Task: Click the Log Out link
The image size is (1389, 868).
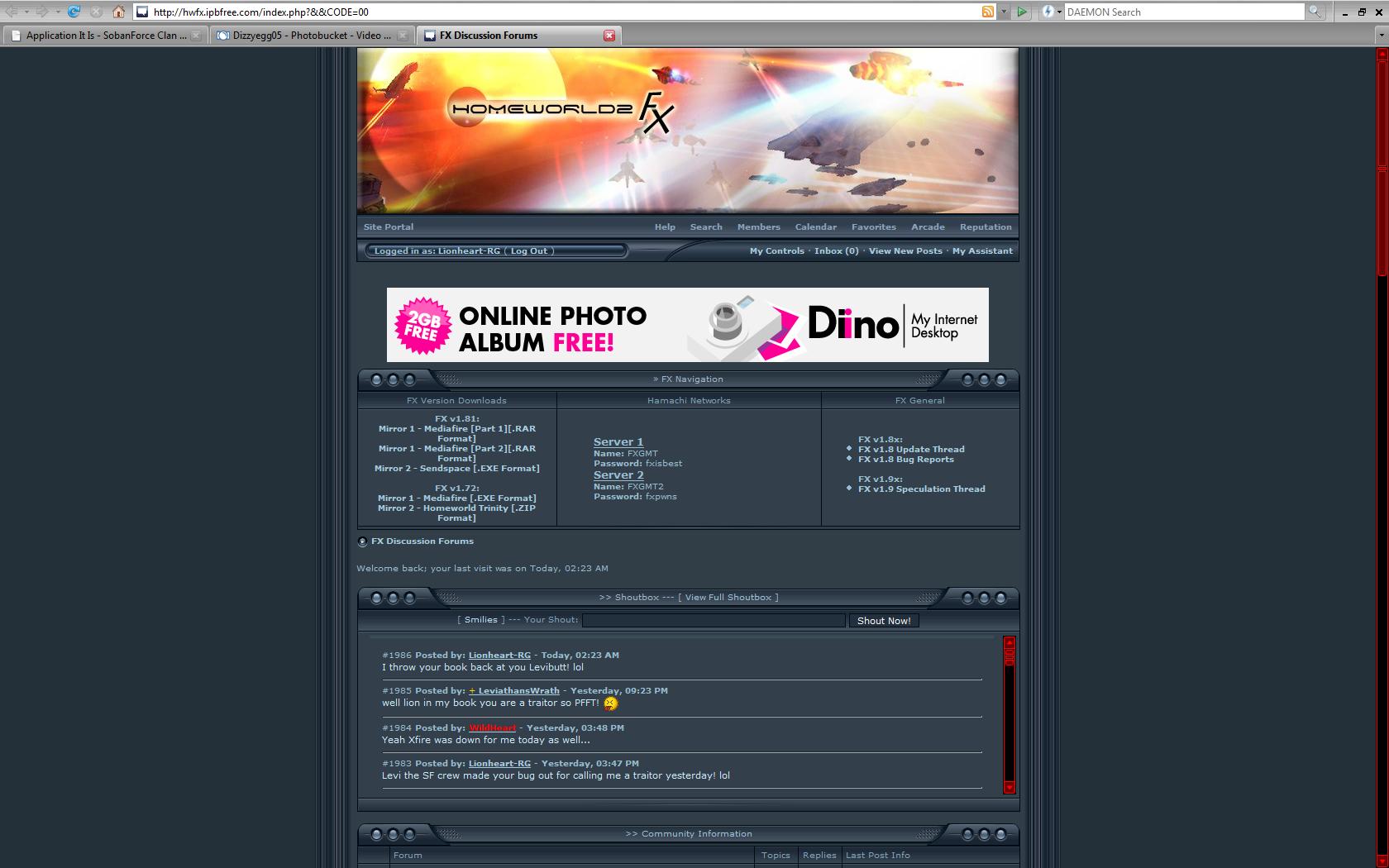Action: click(529, 251)
